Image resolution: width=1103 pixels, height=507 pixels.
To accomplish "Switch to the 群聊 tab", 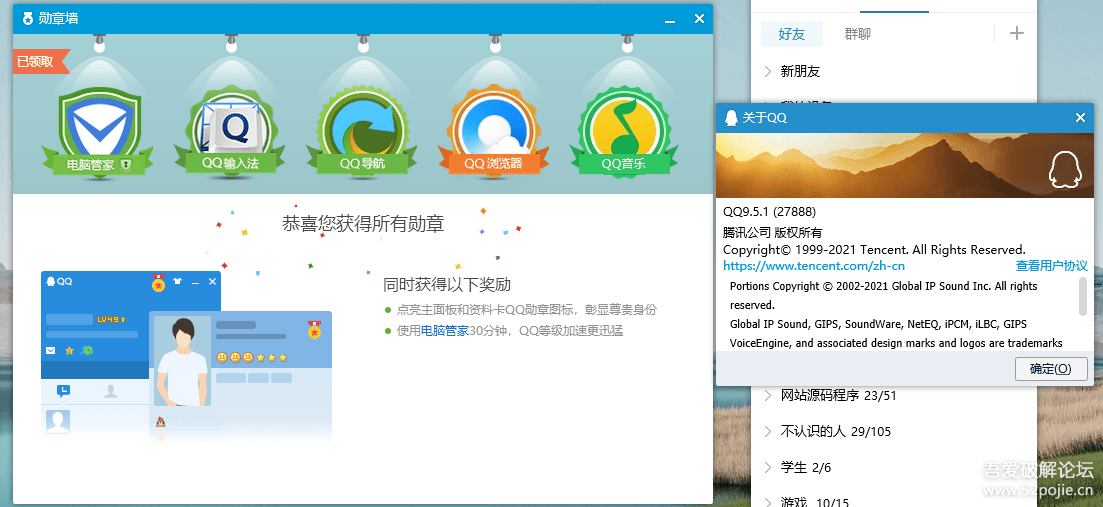I will click(857, 34).
